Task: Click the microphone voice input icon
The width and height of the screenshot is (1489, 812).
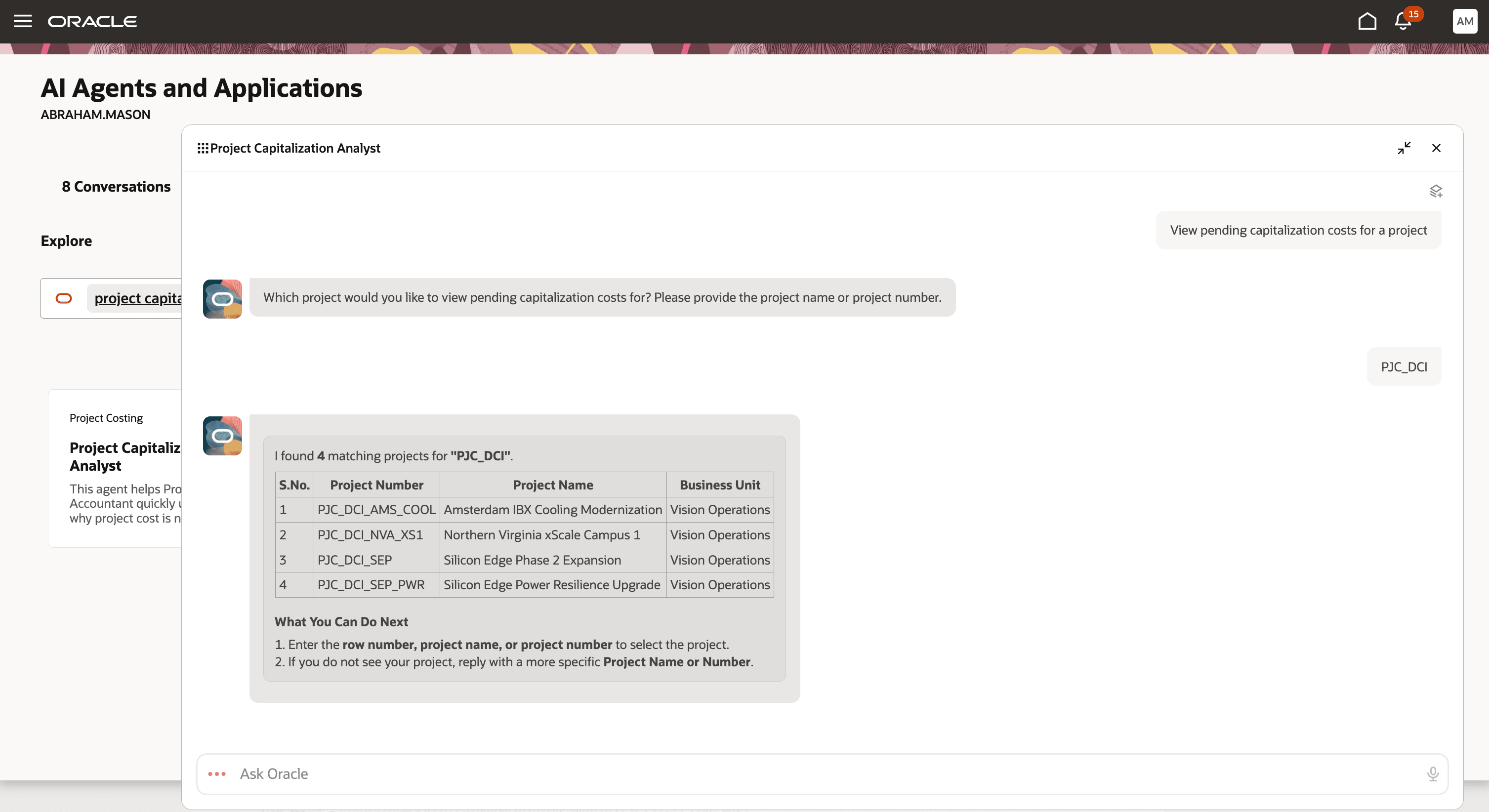Action: tap(1432, 774)
